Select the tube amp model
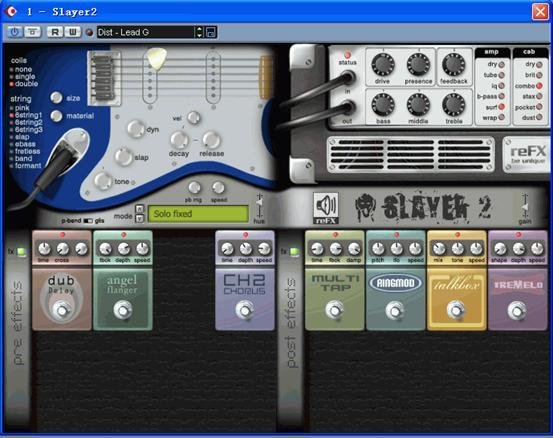553x438 pixels. [x=494, y=75]
